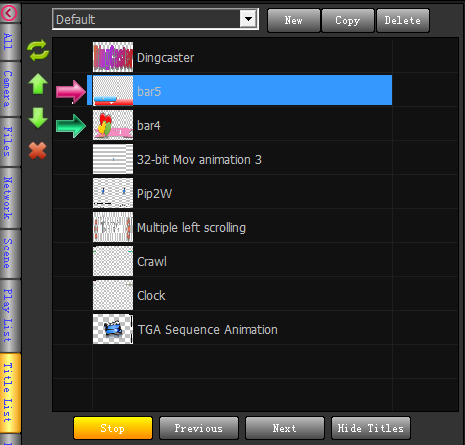Select the Dingcaster title thumbnail
Image resolution: width=465 pixels, height=445 pixels.
click(x=113, y=57)
